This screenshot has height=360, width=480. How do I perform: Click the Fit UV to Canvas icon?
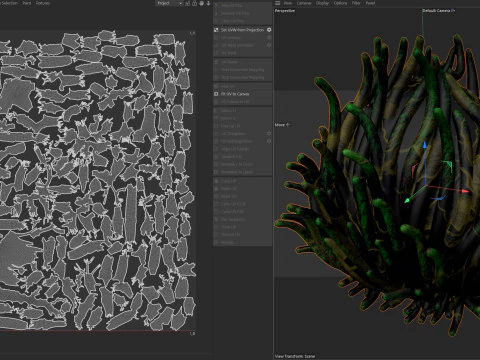coord(216,94)
